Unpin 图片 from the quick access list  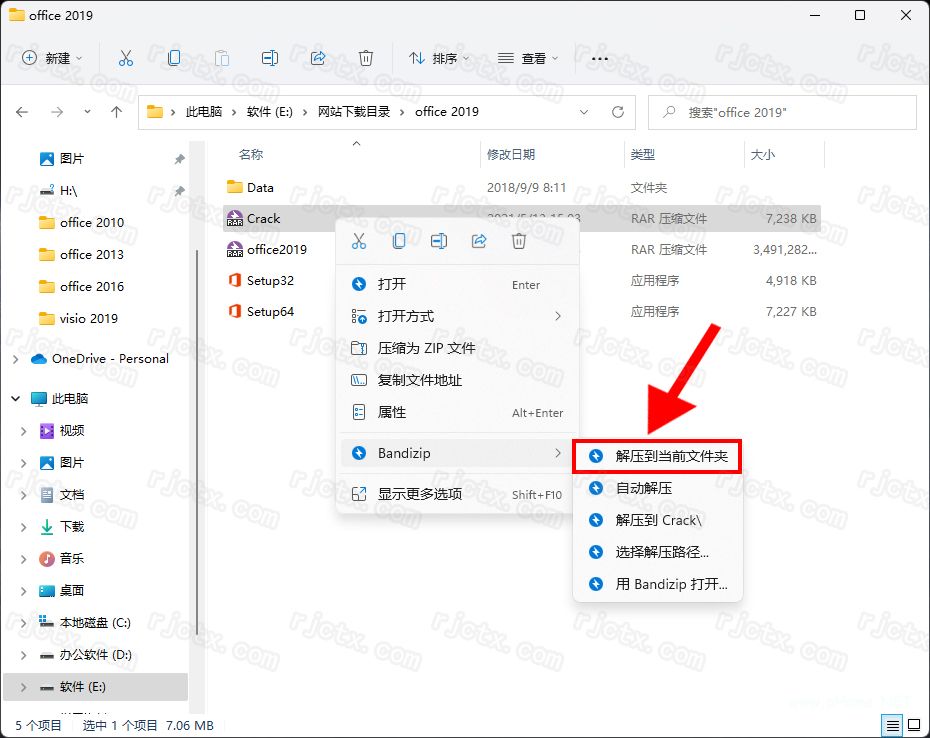click(178, 158)
